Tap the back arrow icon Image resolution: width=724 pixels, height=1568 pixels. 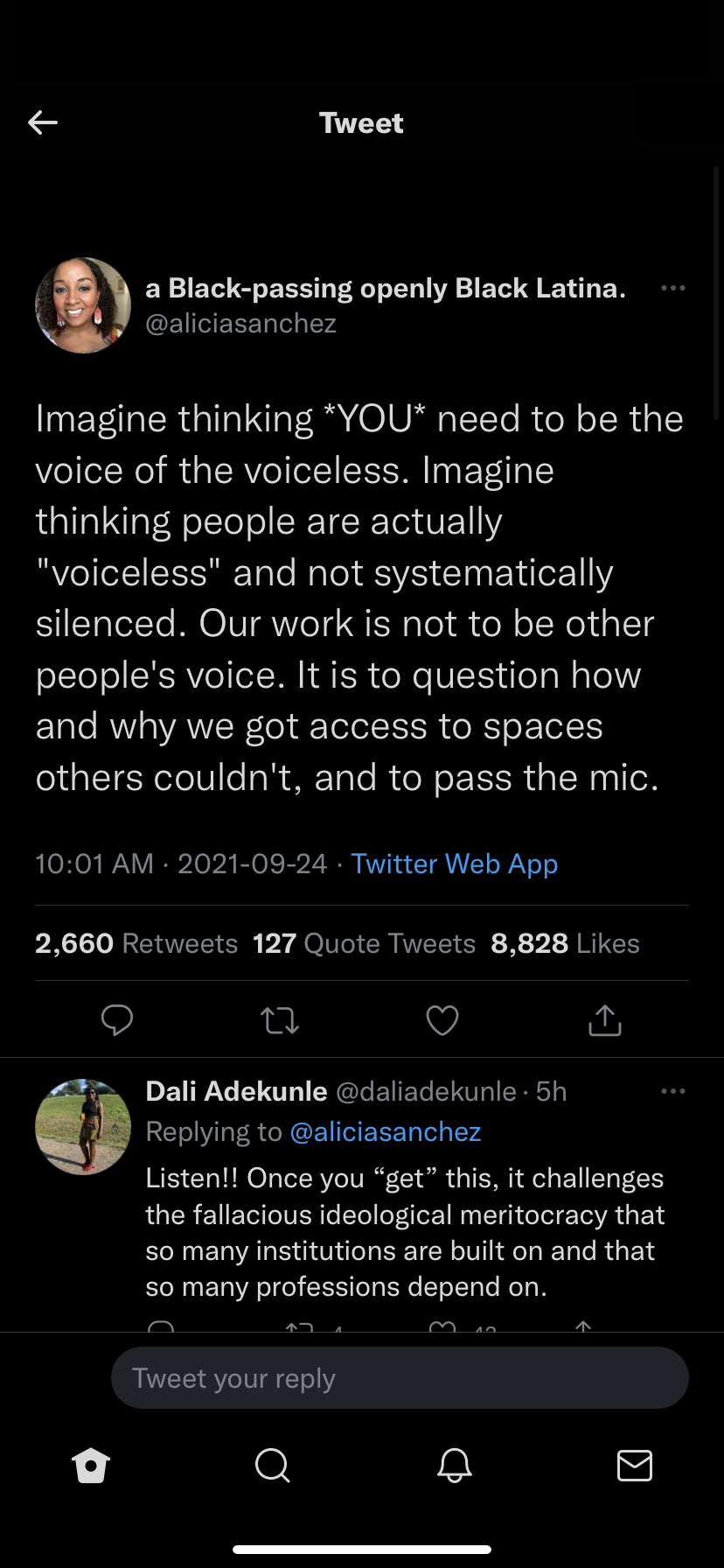(43, 122)
